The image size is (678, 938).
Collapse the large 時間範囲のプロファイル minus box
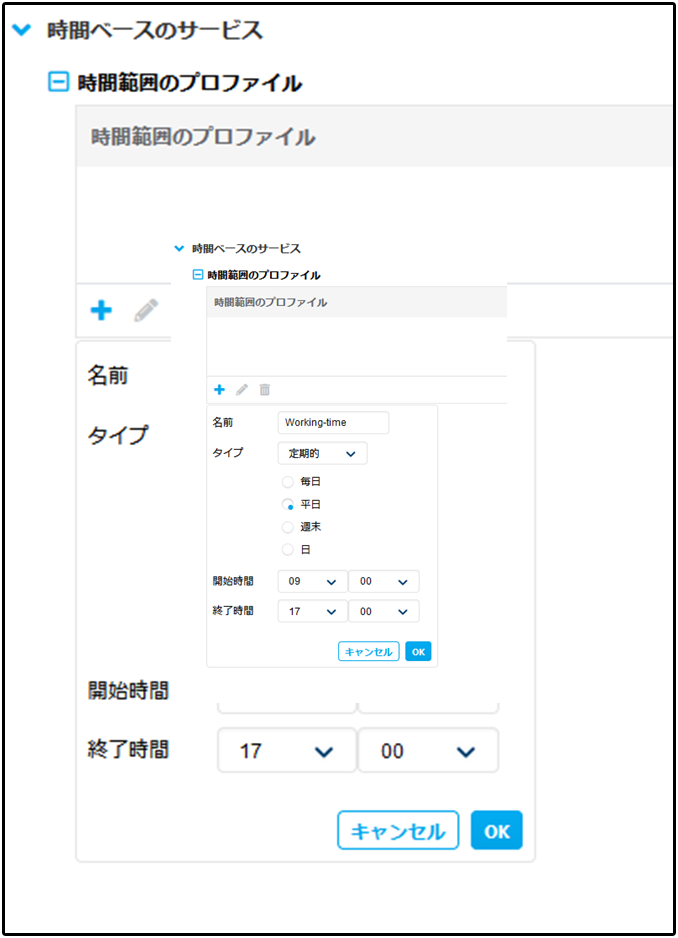(58, 83)
